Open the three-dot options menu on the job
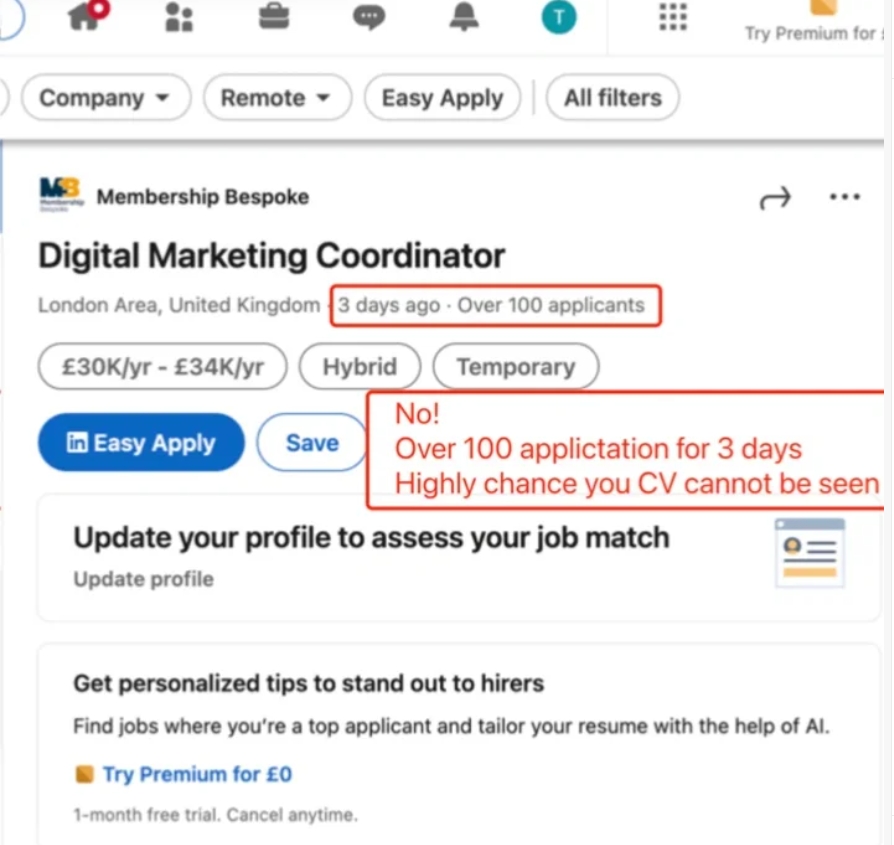The height and width of the screenshot is (845, 894). (845, 197)
